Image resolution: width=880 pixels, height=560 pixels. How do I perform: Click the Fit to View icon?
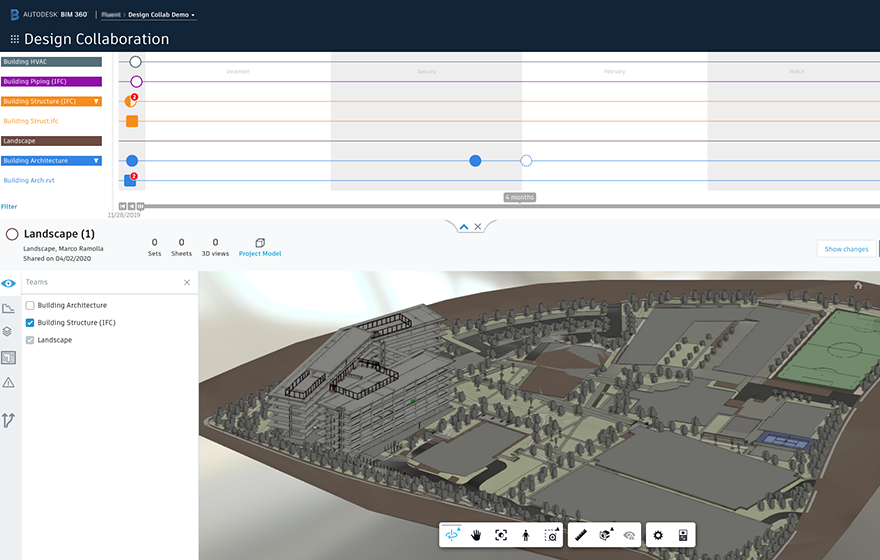pyautogui.click(x=501, y=535)
